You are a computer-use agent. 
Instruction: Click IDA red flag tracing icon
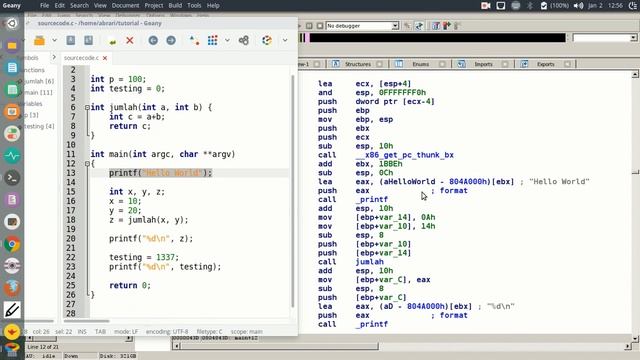447,26
